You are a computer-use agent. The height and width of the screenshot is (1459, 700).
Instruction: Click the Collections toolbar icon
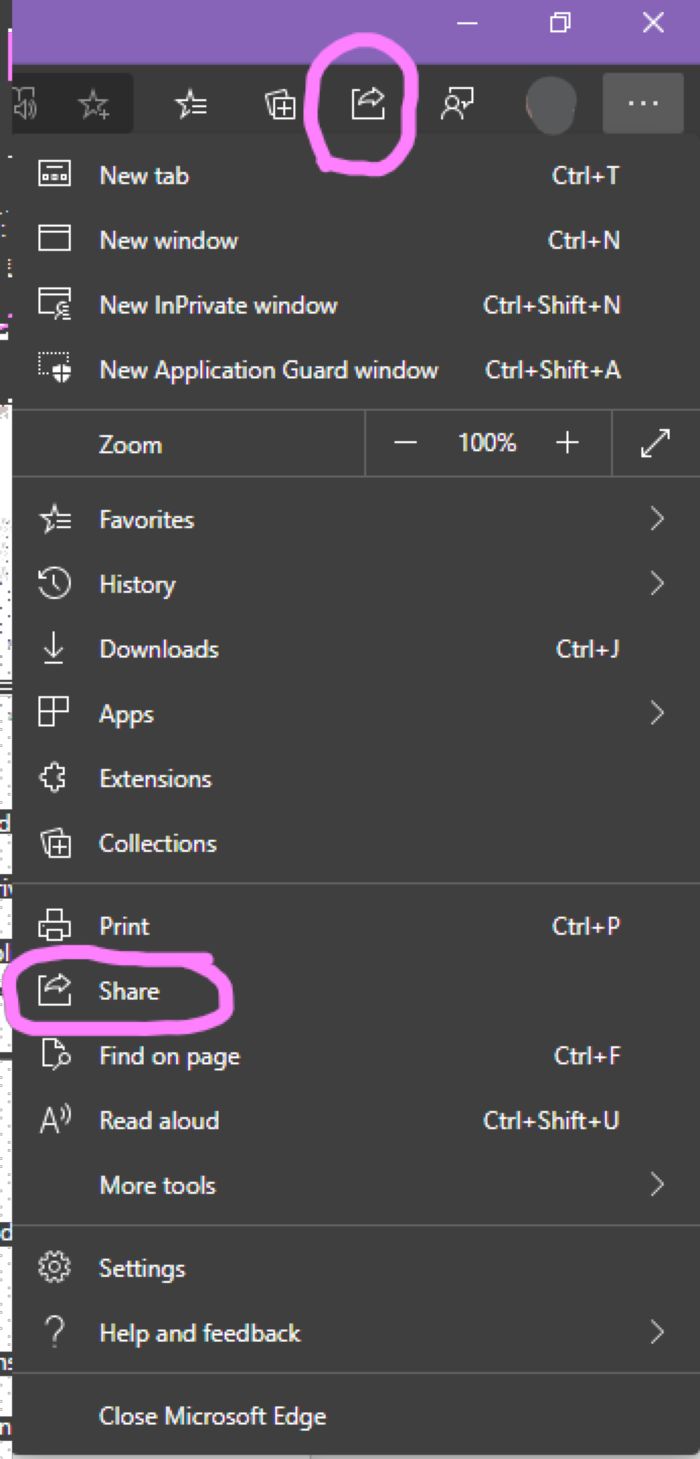(280, 104)
